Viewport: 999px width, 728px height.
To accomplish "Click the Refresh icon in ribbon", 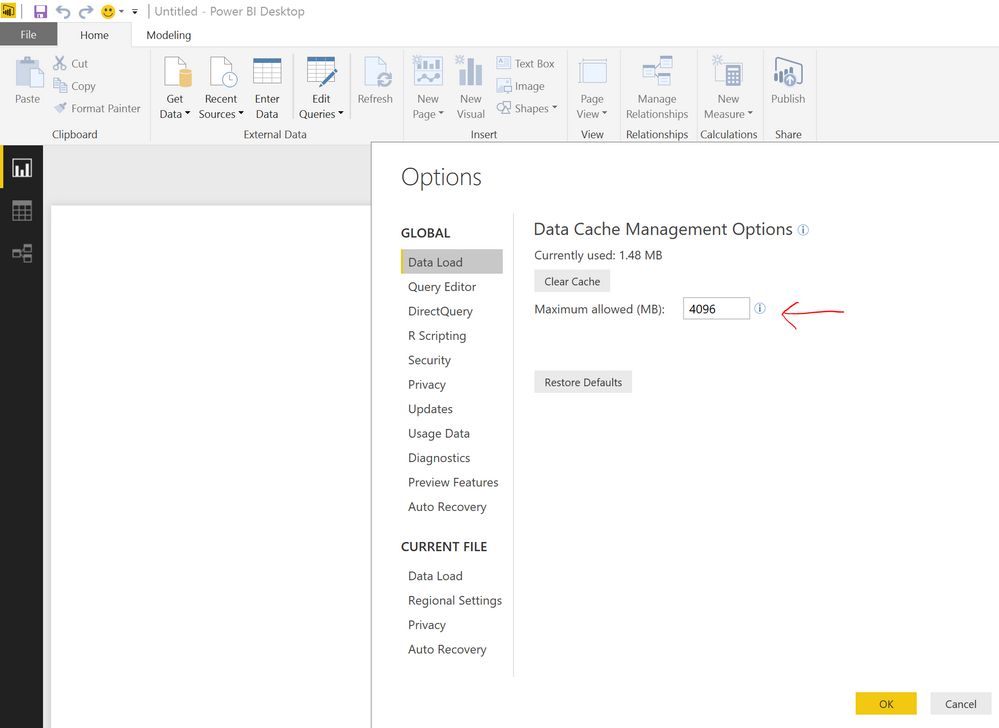I will 375,71.
